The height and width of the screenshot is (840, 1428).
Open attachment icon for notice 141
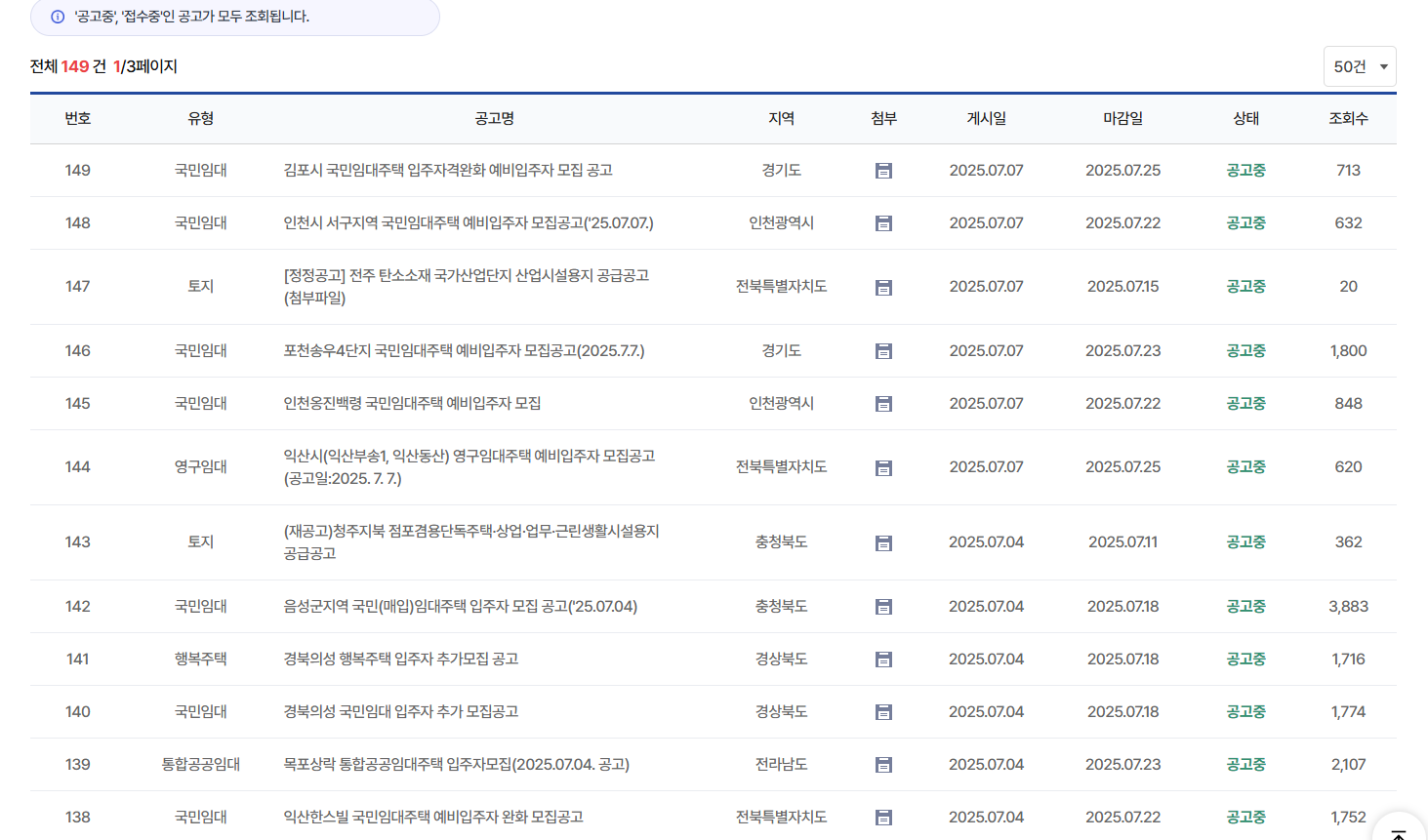click(883, 660)
